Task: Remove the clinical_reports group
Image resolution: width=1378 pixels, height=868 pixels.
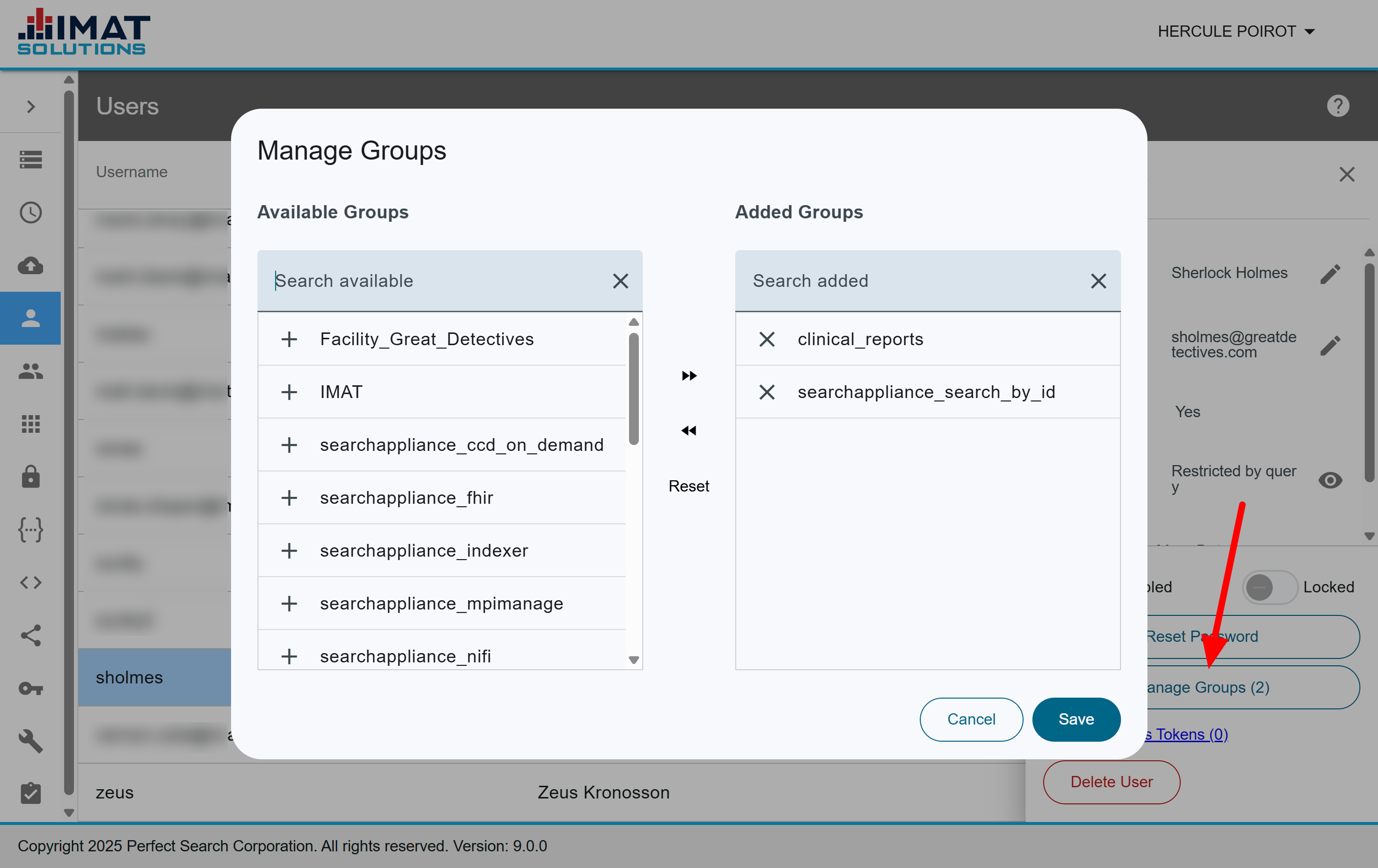Action: tap(767, 339)
